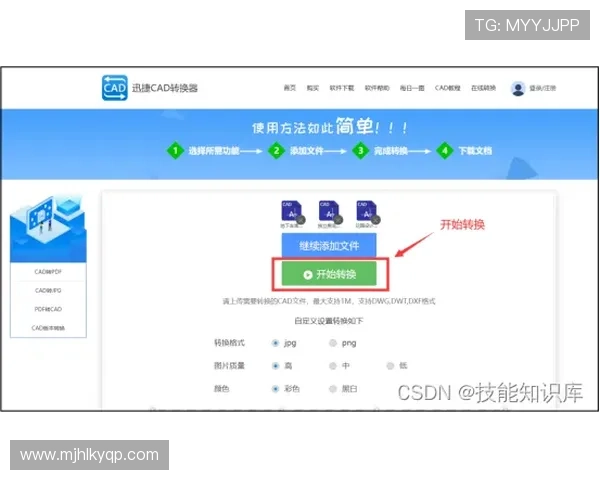Remove the middle uploaded CAD file
Viewport: 600px width, 480px height.
pyautogui.click(x=338, y=220)
